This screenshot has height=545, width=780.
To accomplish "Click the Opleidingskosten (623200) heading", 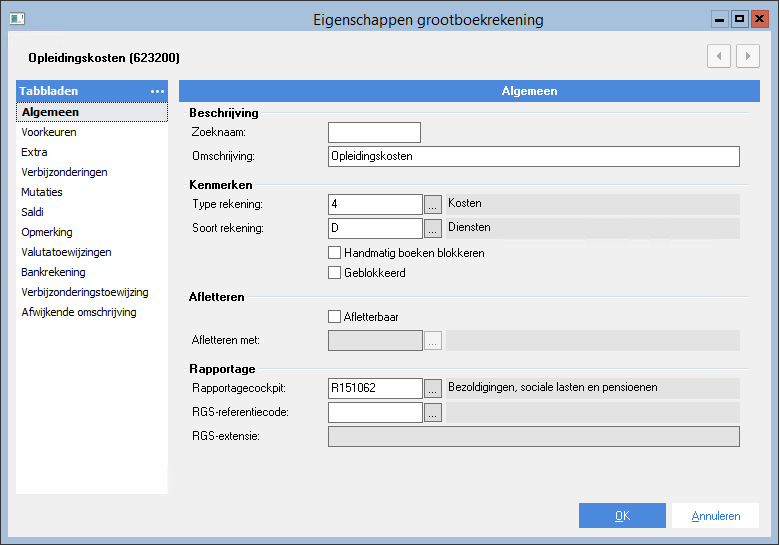I will point(104,58).
